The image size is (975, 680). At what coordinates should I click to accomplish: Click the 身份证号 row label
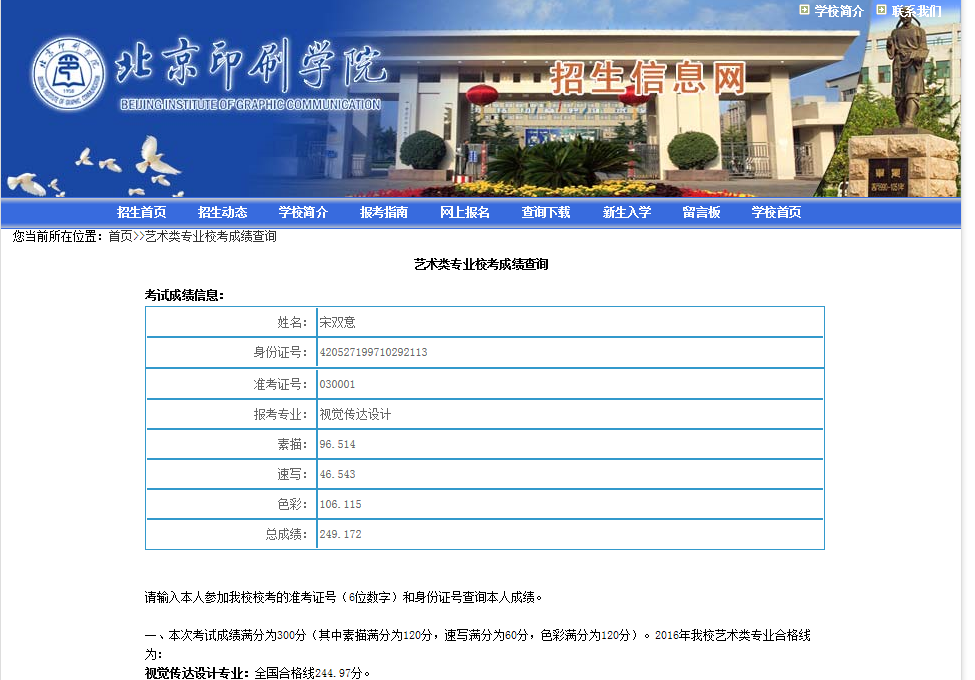tap(280, 352)
